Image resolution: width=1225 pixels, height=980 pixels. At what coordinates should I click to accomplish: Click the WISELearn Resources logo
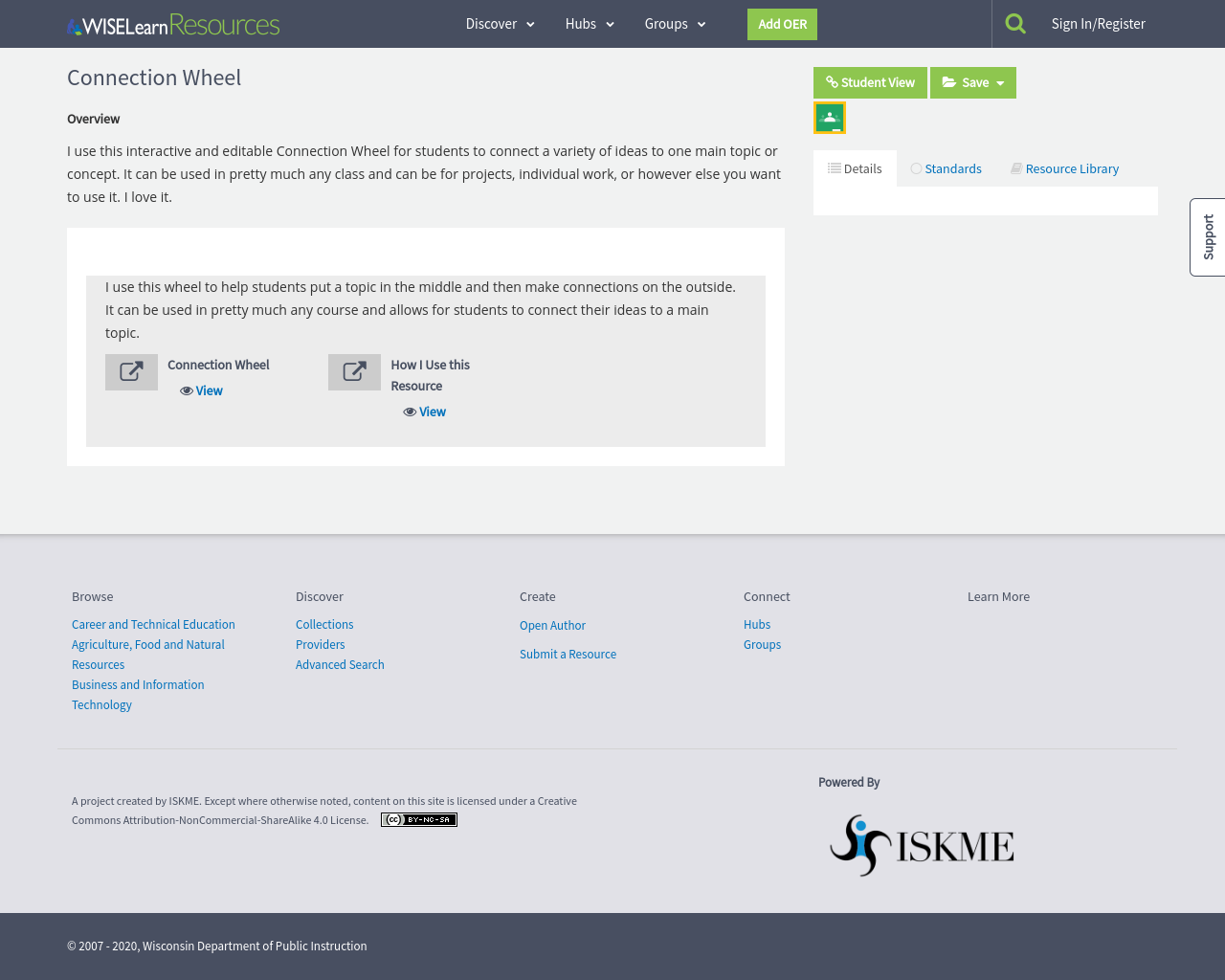pyautogui.click(x=173, y=25)
